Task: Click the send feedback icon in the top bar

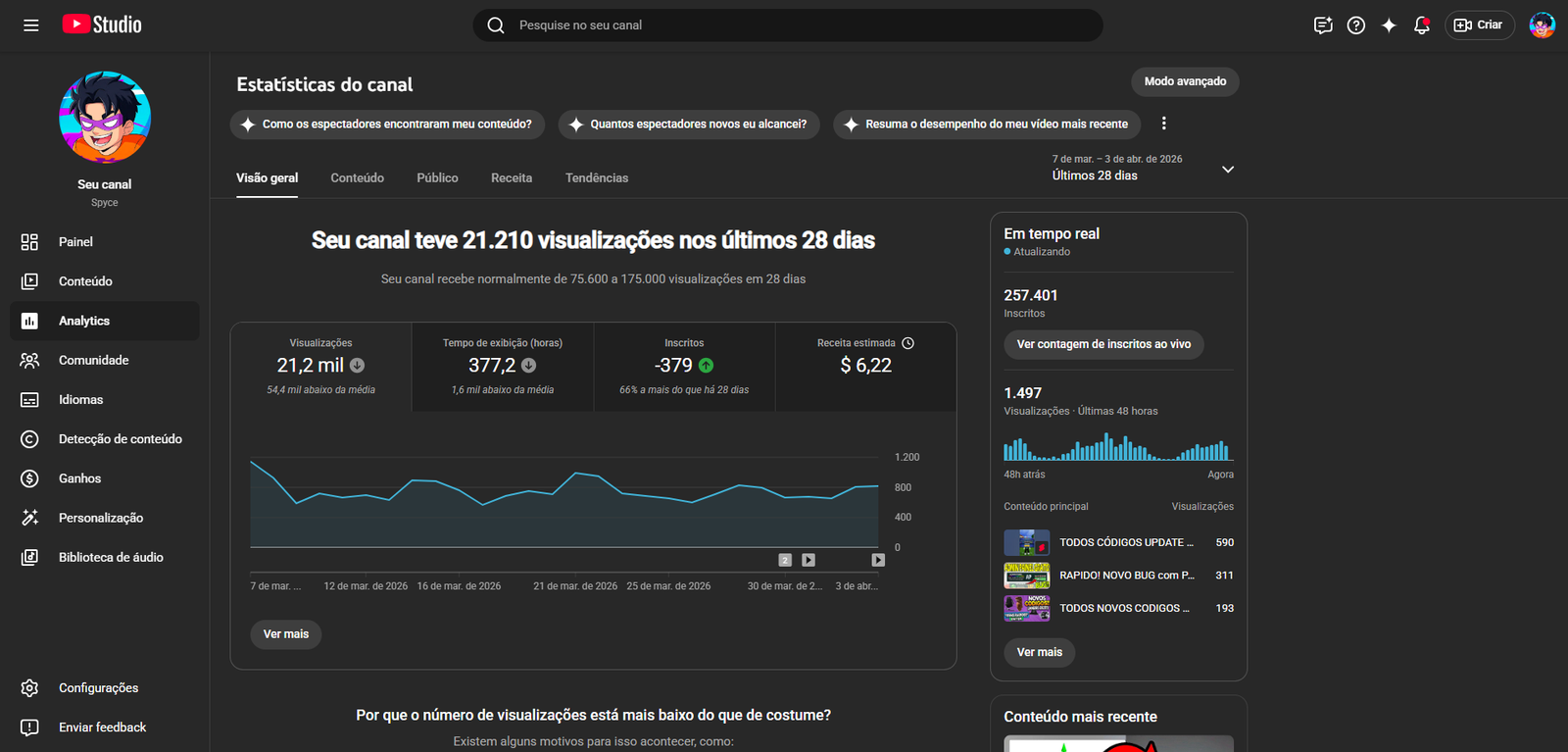Action: click(x=1323, y=25)
